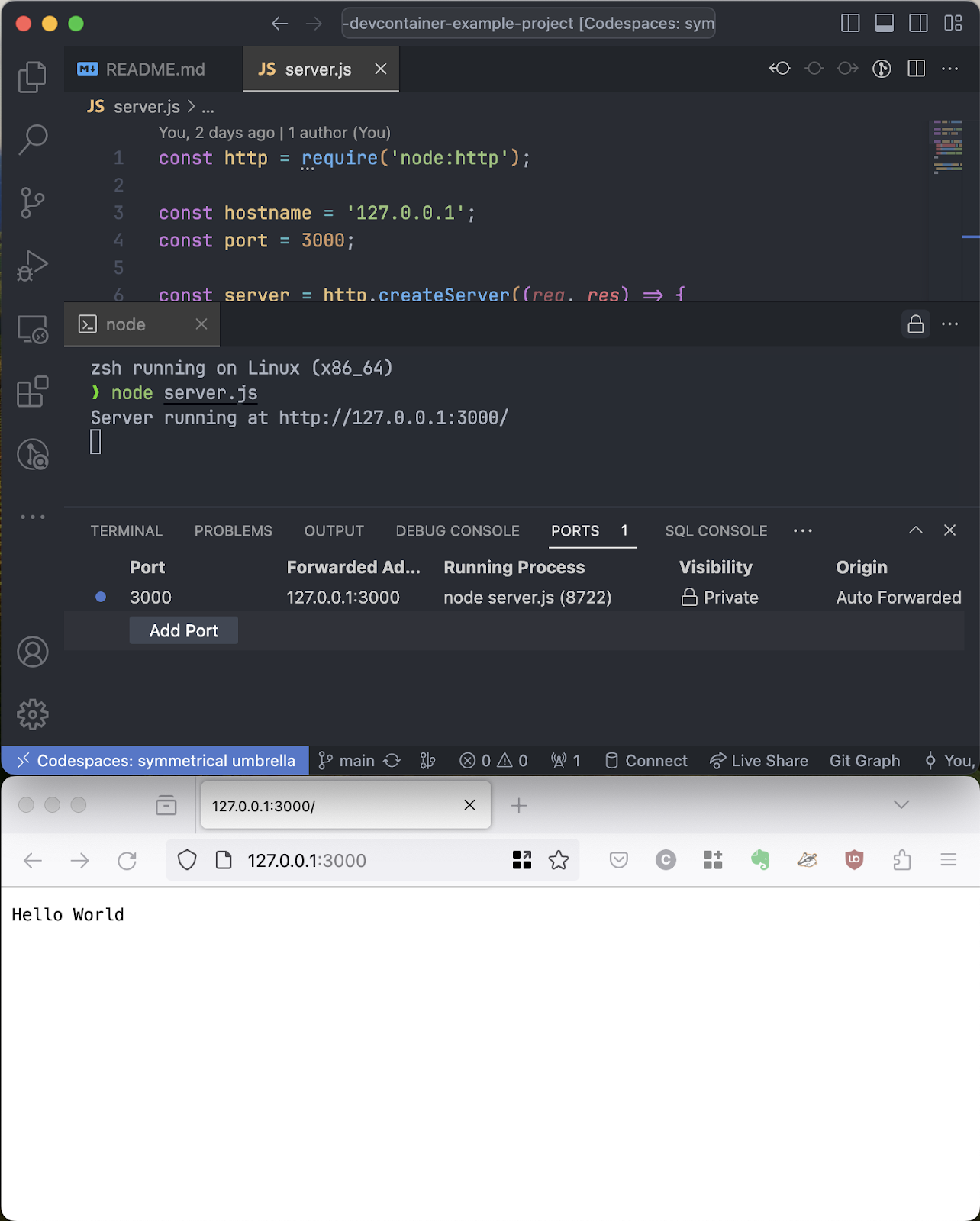Viewport: 980px width, 1221px height.
Task: Maximize the panel with the chevron-up icon
Action: [916, 530]
